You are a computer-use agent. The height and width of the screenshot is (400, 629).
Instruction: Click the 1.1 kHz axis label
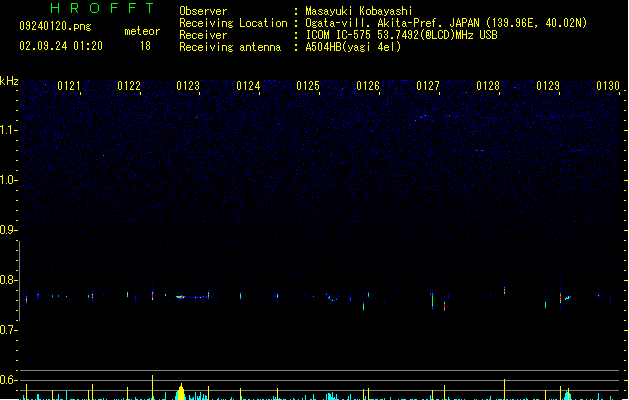8,130
